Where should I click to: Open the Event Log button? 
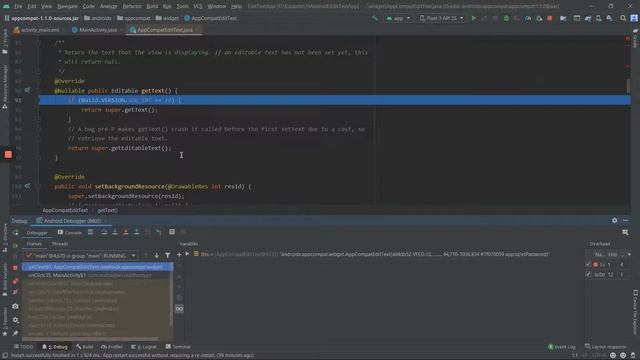[562, 347]
